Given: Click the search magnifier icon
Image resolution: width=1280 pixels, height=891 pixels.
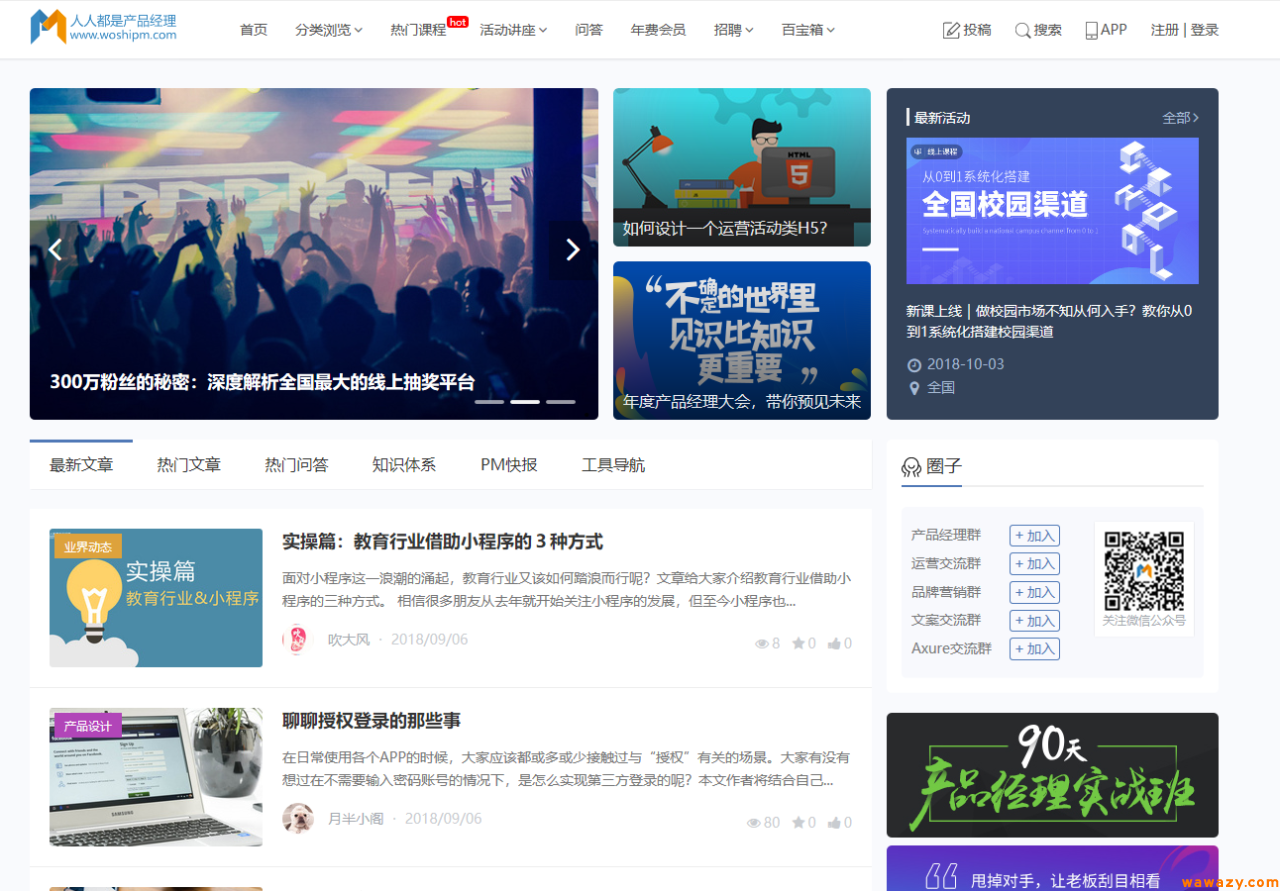Looking at the screenshot, I should point(1021,29).
